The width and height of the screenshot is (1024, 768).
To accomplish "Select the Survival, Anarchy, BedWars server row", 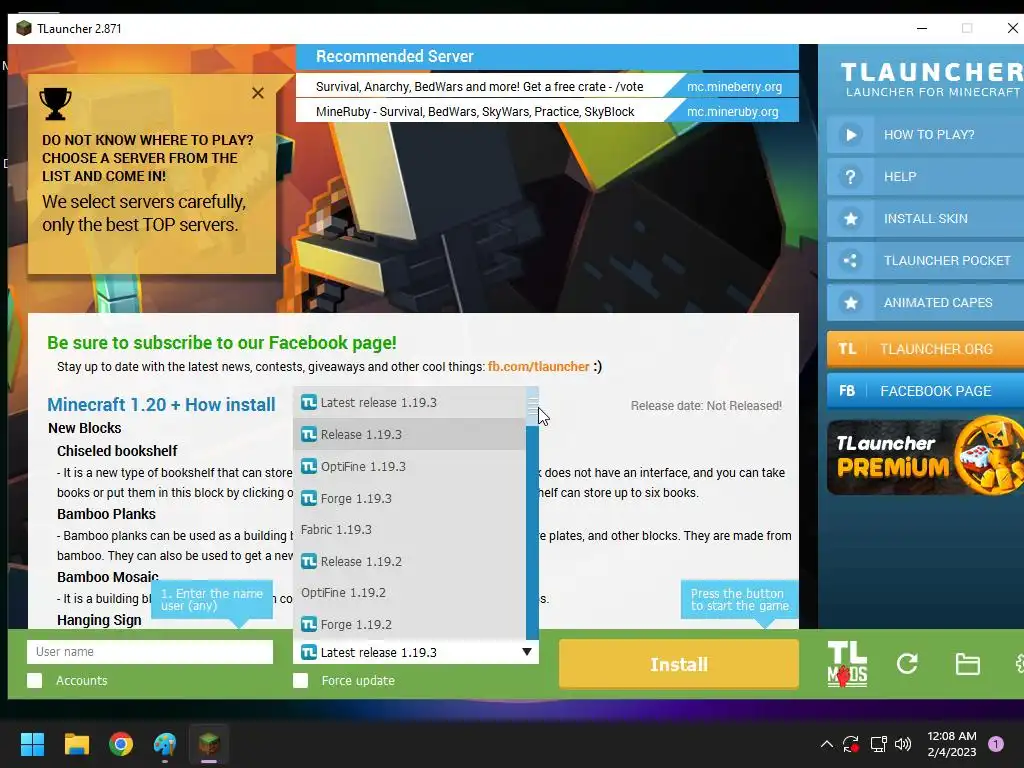I will pyautogui.click(x=479, y=87).
